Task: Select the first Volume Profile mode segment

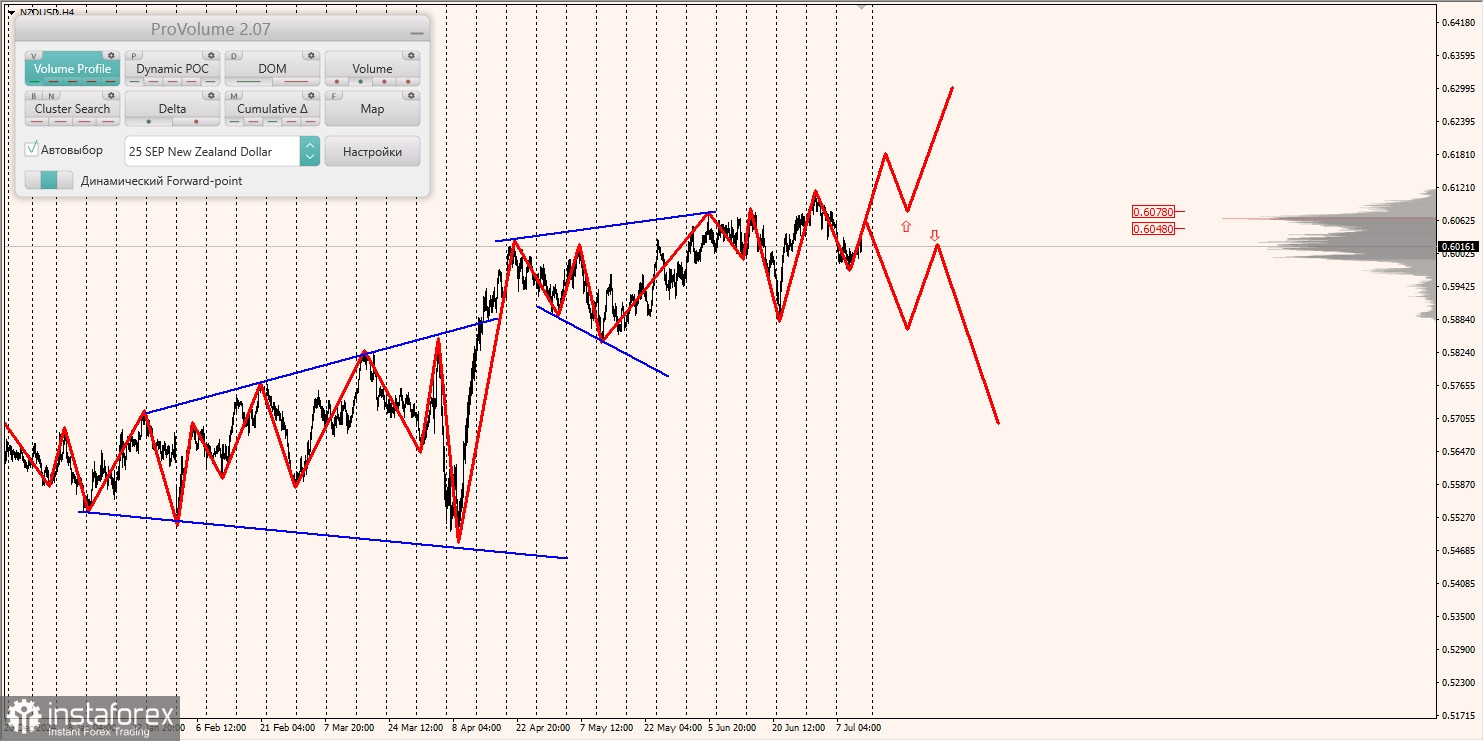Action: pyautogui.click(x=35, y=81)
